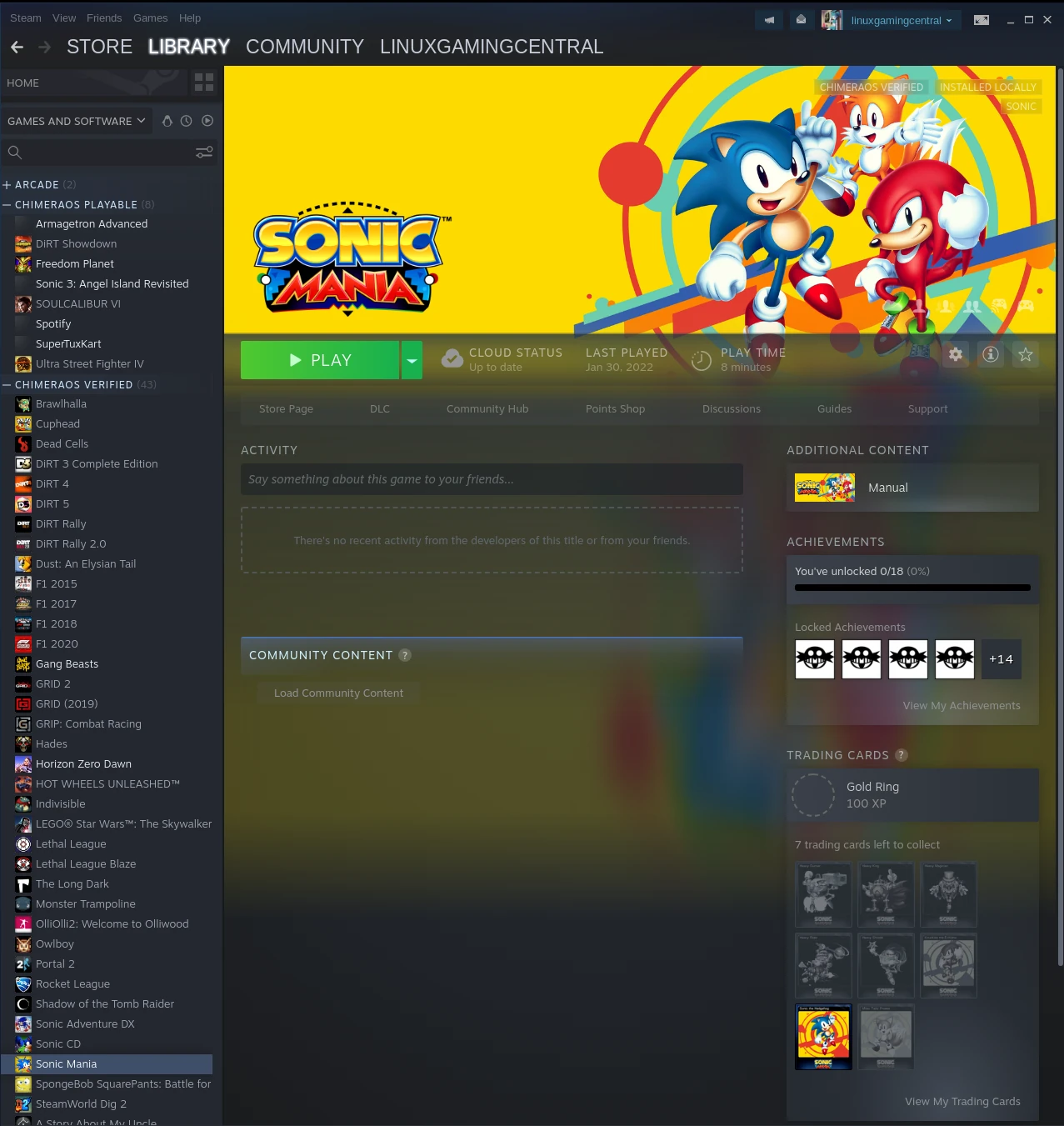
Task: Toggle sort by recent activity clock
Action: tap(187, 121)
